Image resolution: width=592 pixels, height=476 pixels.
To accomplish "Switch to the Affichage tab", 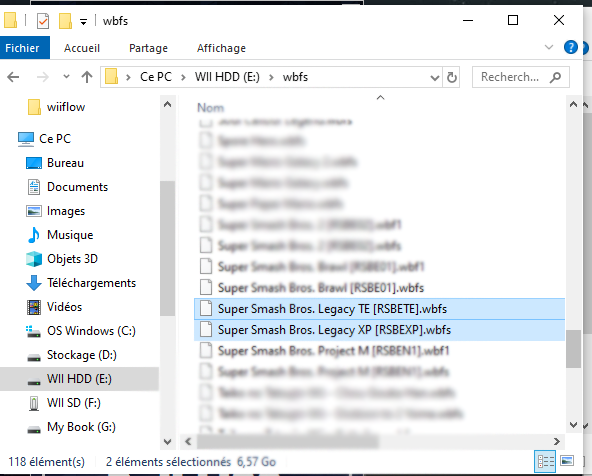I will 221,48.
